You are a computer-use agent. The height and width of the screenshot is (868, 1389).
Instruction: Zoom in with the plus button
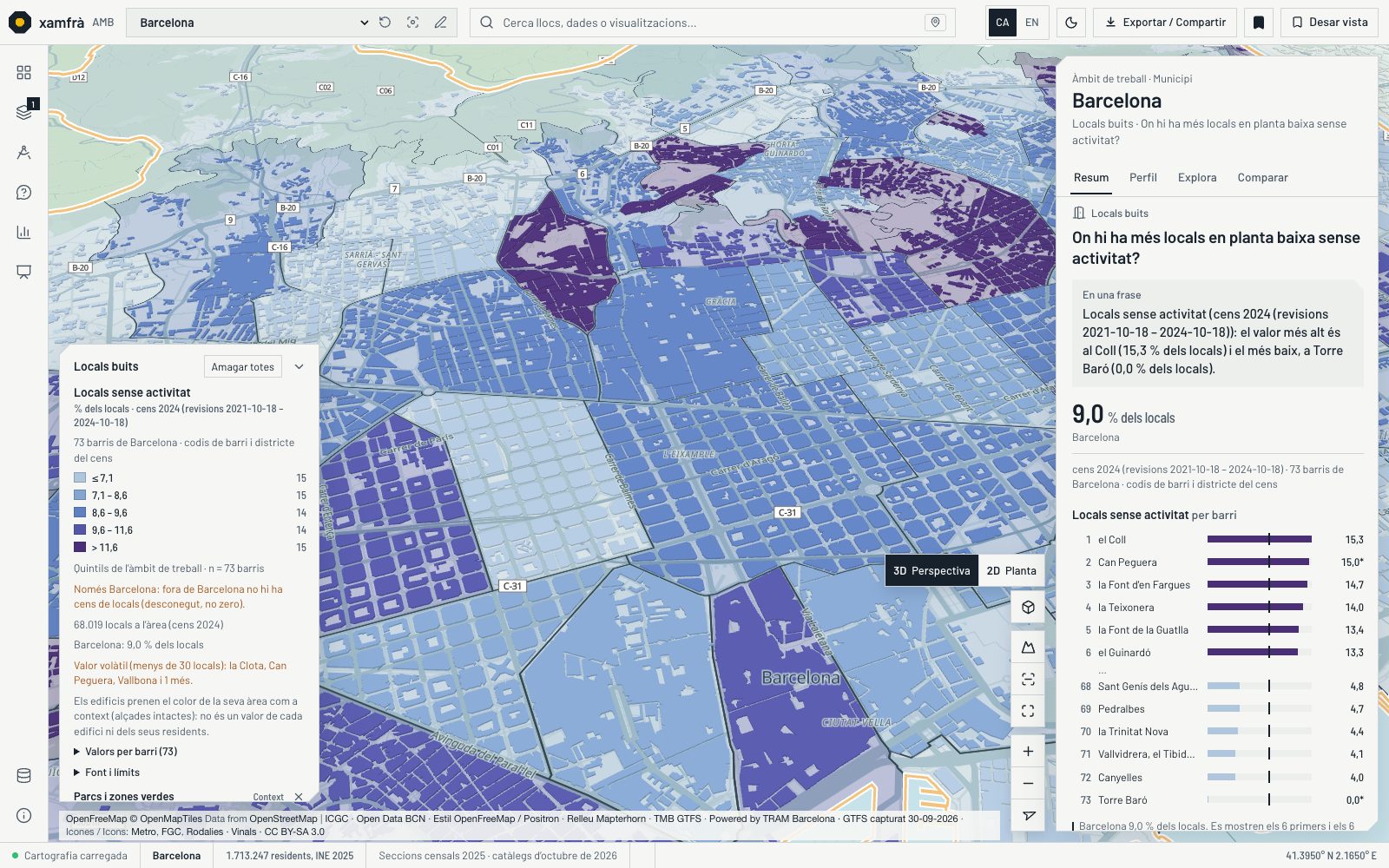tap(1028, 752)
